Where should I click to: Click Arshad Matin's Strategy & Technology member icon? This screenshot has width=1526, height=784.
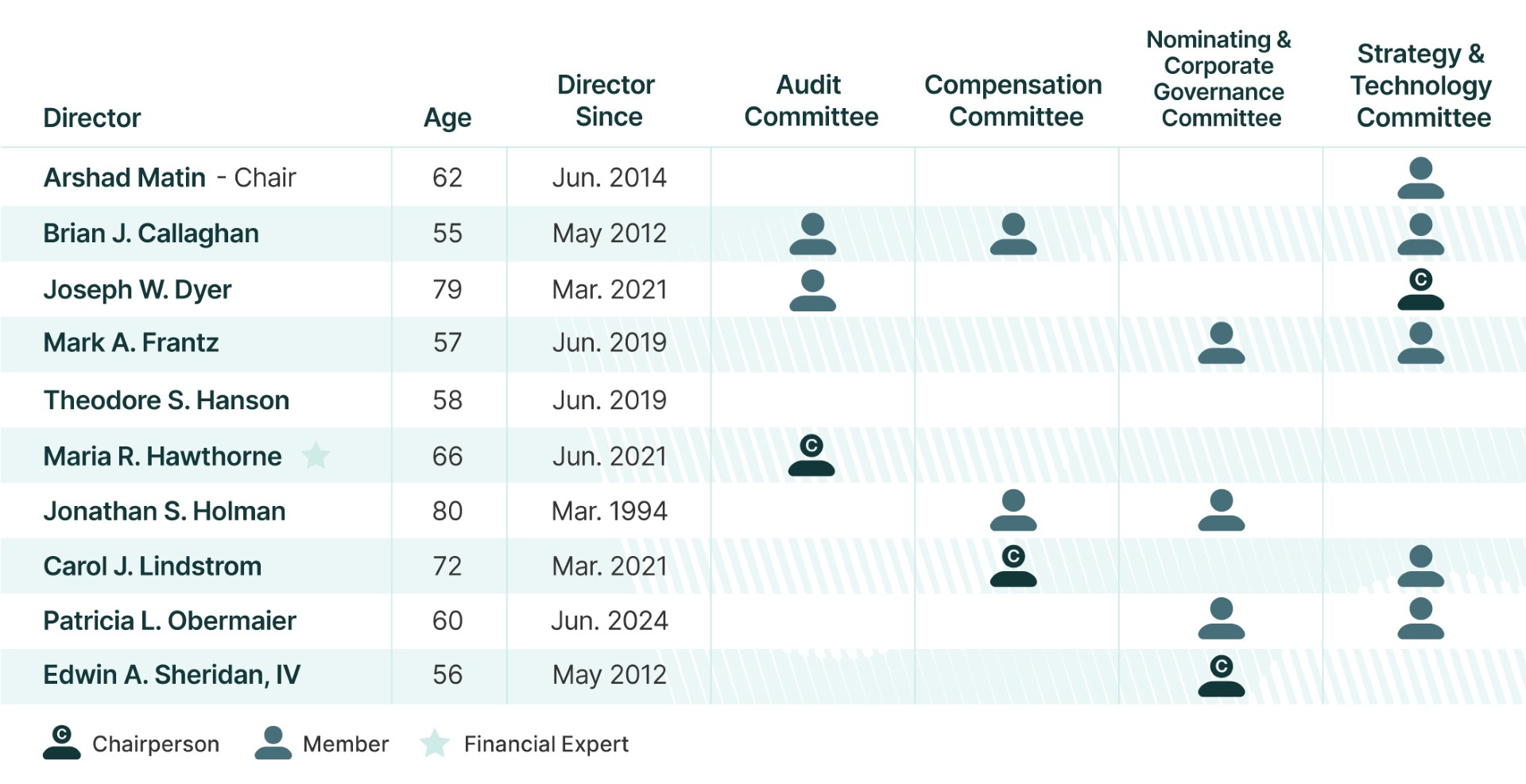pos(1420,178)
